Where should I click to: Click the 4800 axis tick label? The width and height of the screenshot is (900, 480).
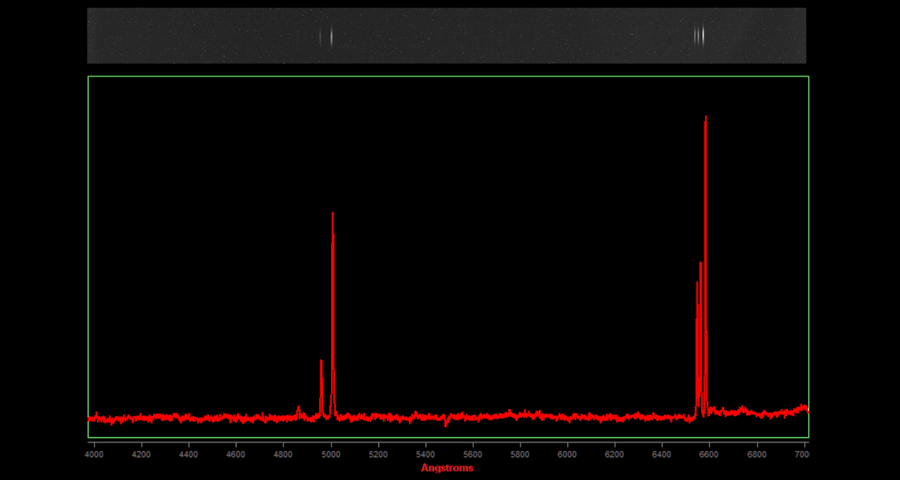(283, 453)
